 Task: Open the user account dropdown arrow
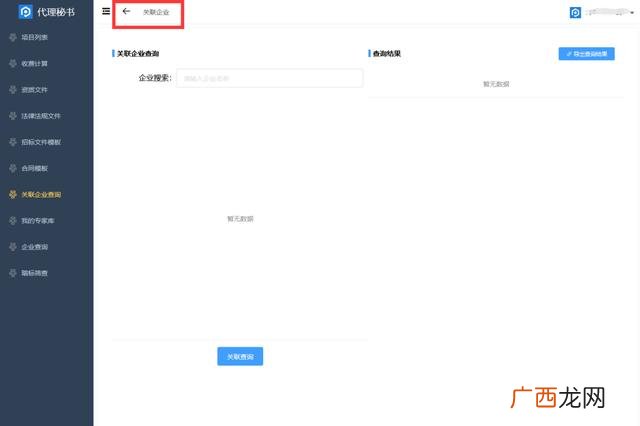click(632, 13)
